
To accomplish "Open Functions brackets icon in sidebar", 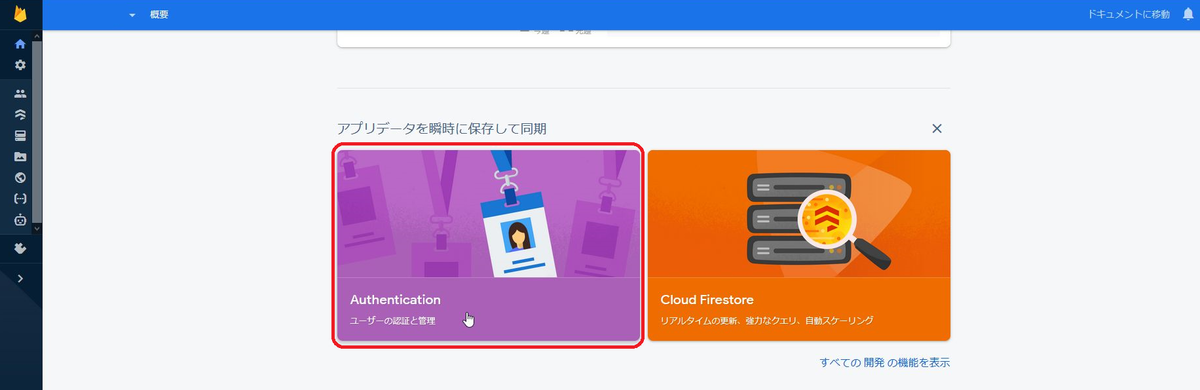I will pyautogui.click(x=20, y=199).
